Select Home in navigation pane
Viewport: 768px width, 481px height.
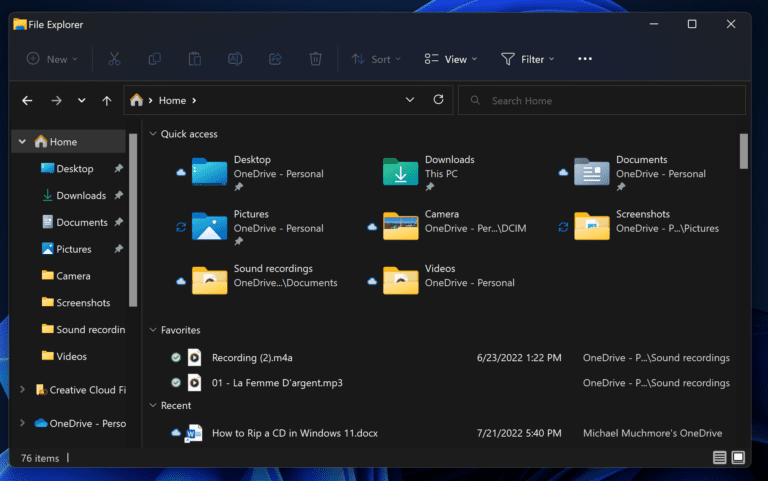point(69,142)
